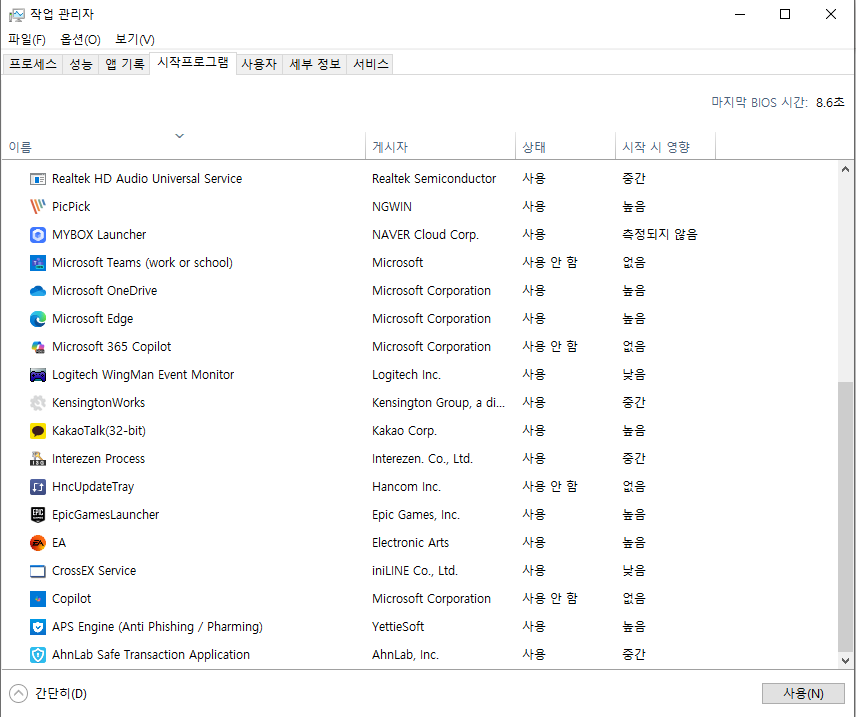The image size is (856, 717).
Task: Switch to the 앱 기록 tab
Action: click(x=124, y=64)
